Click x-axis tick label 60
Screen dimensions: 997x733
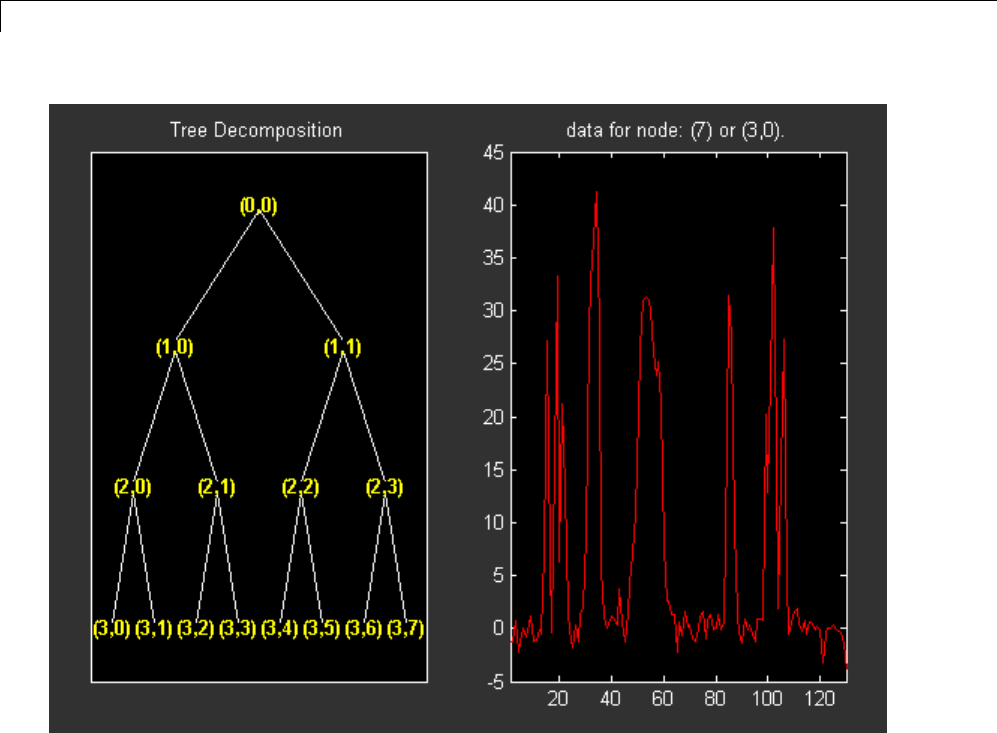tap(663, 699)
